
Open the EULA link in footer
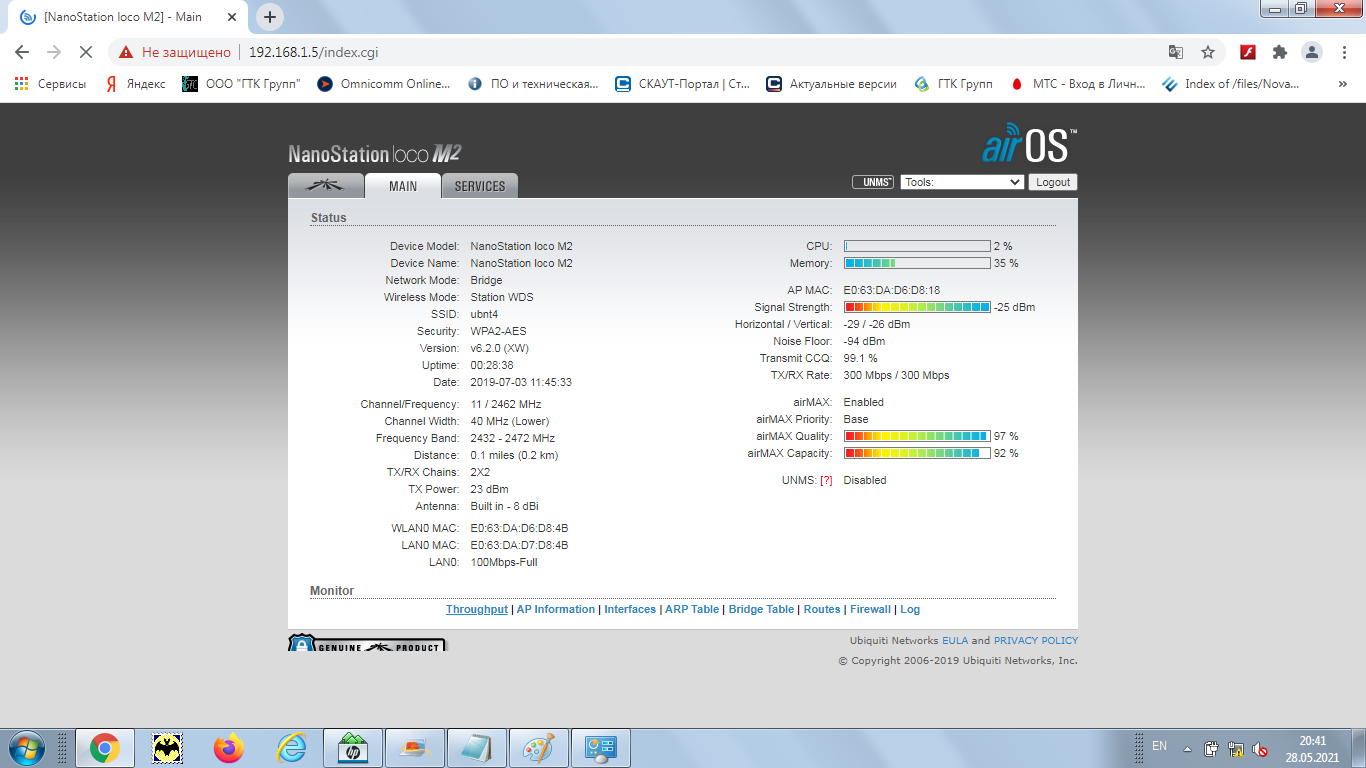pyautogui.click(x=955, y=640)
